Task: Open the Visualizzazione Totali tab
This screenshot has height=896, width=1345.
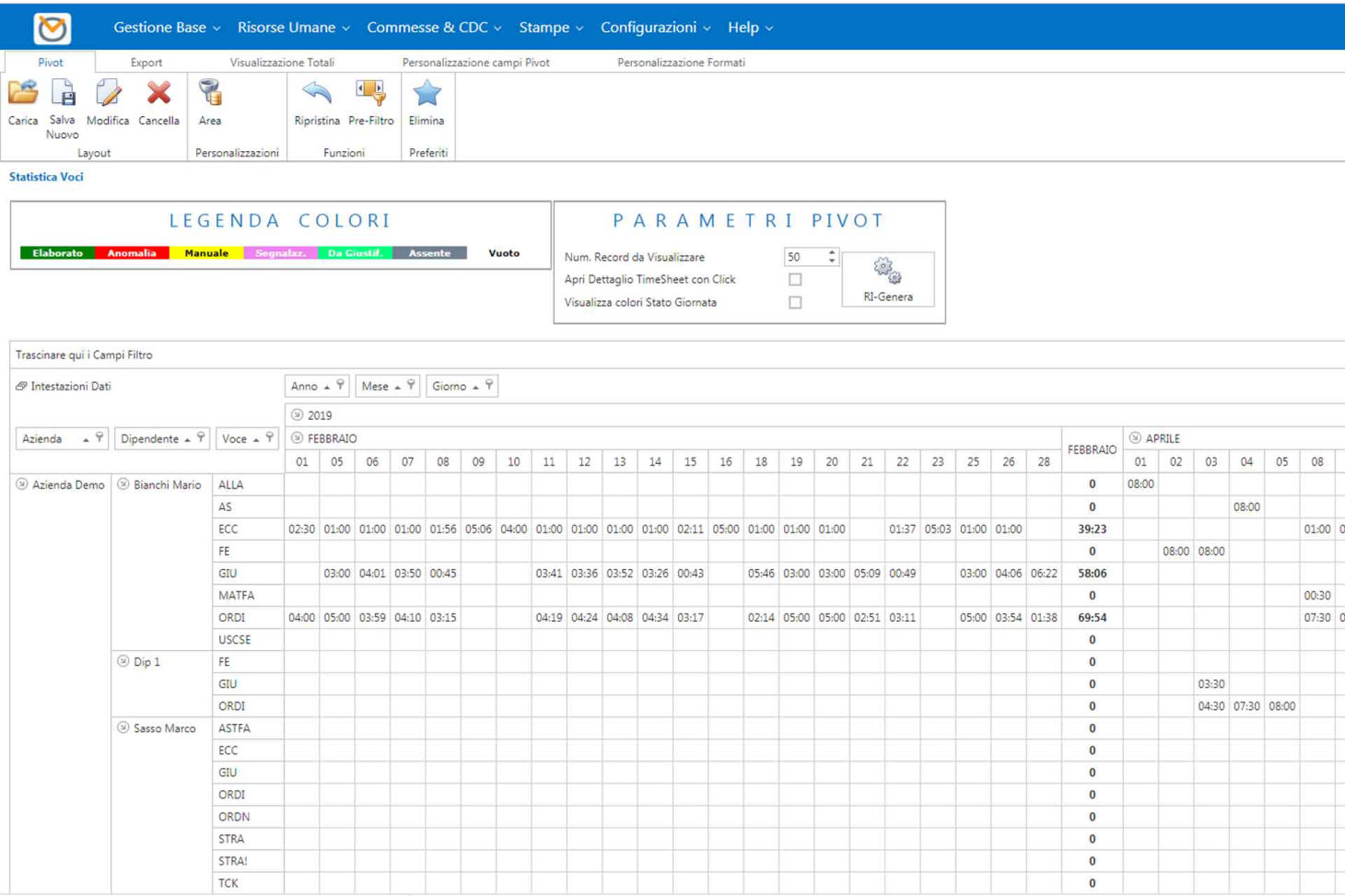Action: 282,63
